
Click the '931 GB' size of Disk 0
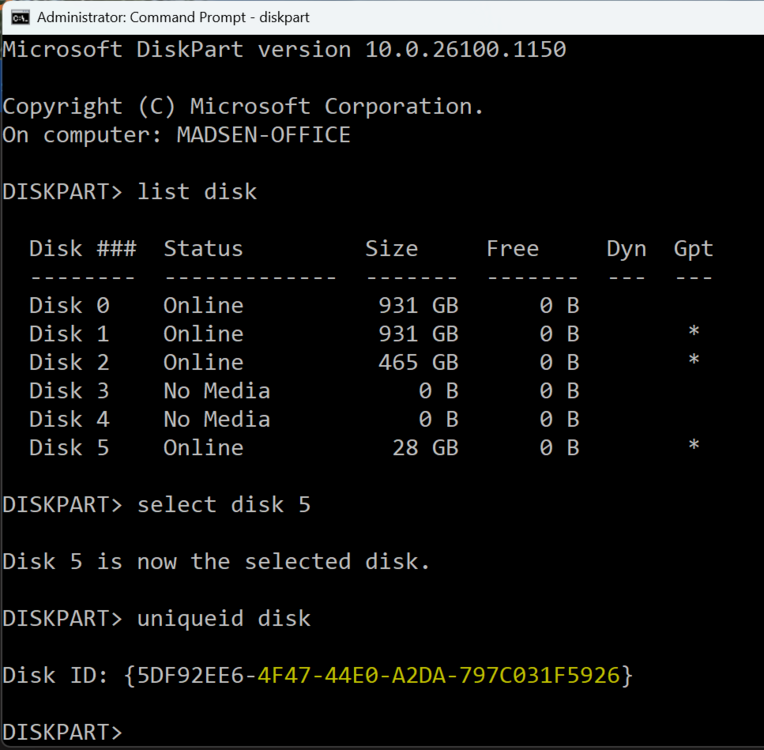pos(419,306)
